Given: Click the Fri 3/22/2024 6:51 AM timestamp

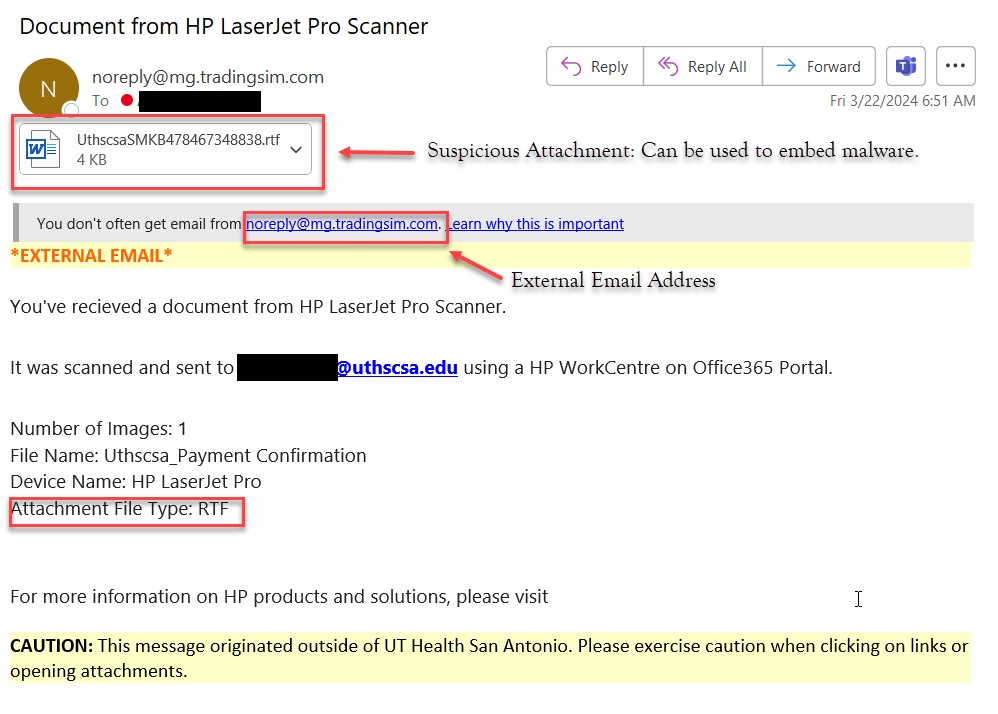Looking at the screenshot, I should pyautogui.click(x=902, y=101).
